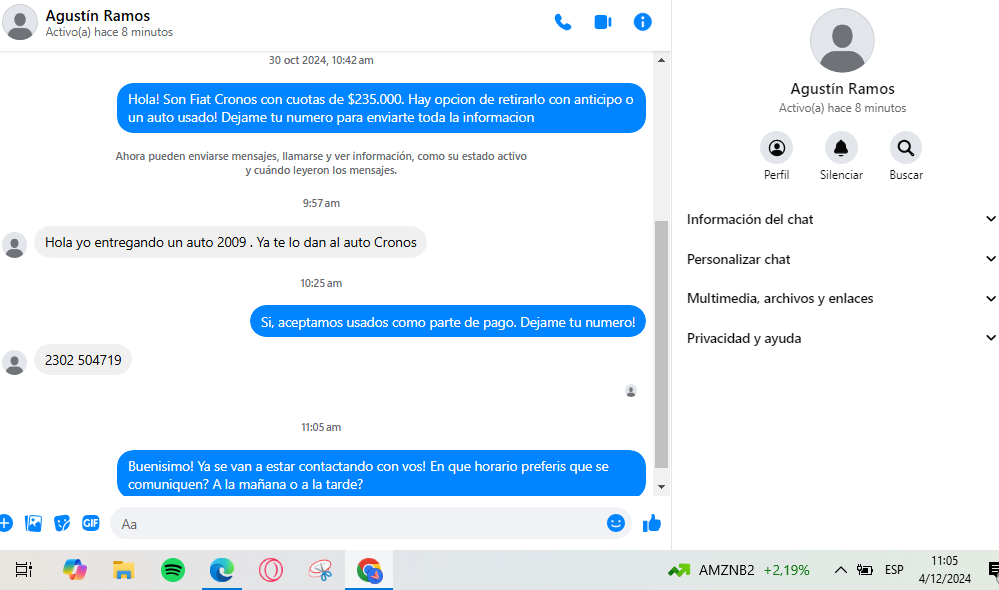Image resolution: width=999 pixels, height=590 pixels.
Task: Expand Privacidad y ayuda section
Action: pyautogui.click(x=840, y=338)
